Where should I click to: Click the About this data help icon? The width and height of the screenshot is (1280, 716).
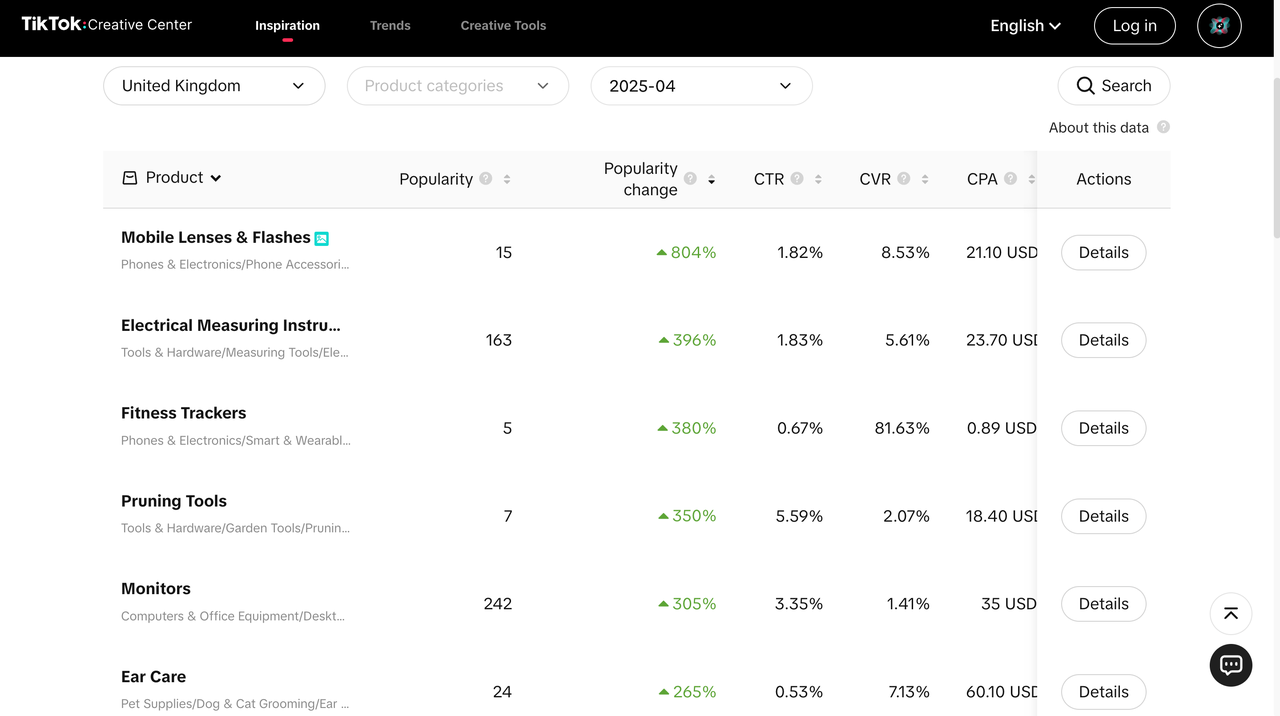tap(1163, 127)
